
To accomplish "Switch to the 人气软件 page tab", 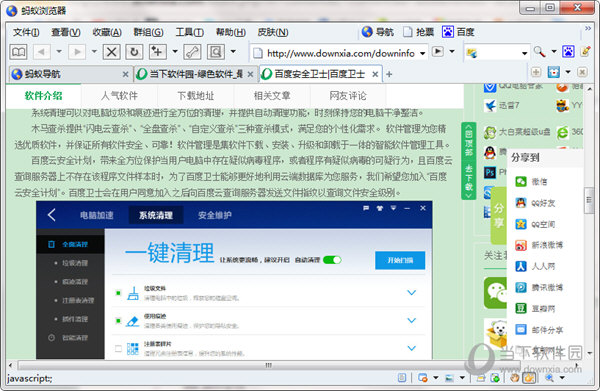I will click(119, 96).
